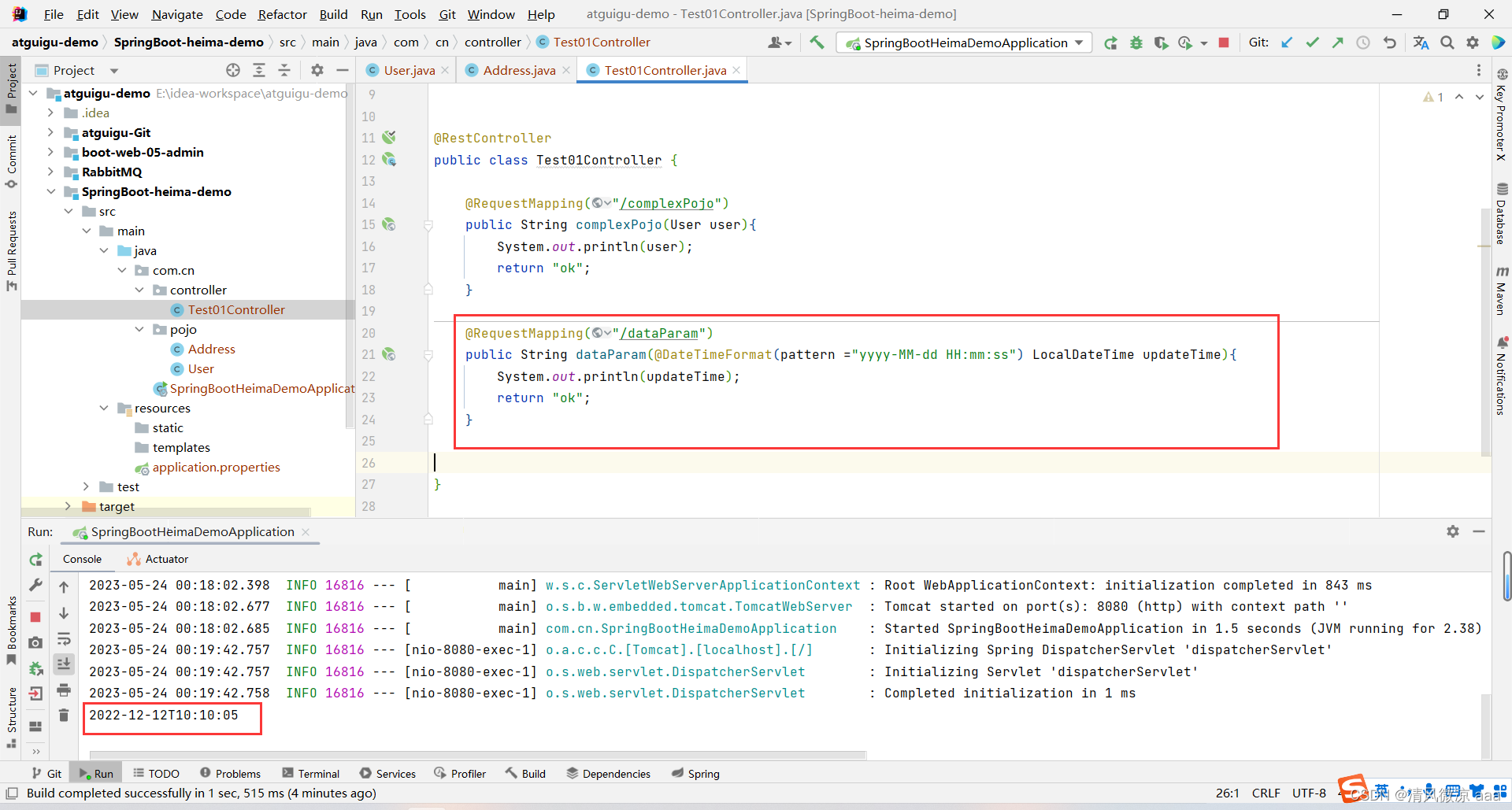Hide the Project tool window
Image resolution: width=1512 pixels, height=810 pixels.
coord(343,70)
